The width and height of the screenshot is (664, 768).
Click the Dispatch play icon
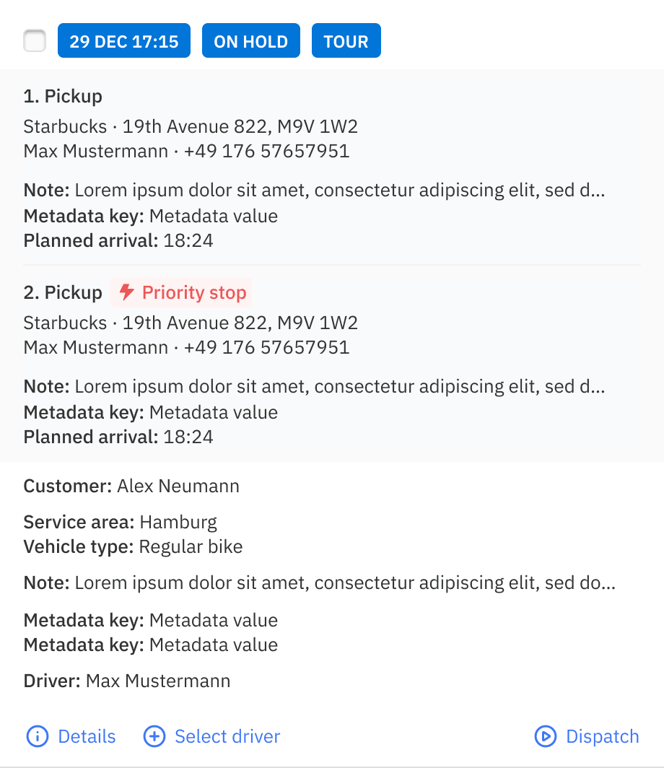tap(545, 736)
